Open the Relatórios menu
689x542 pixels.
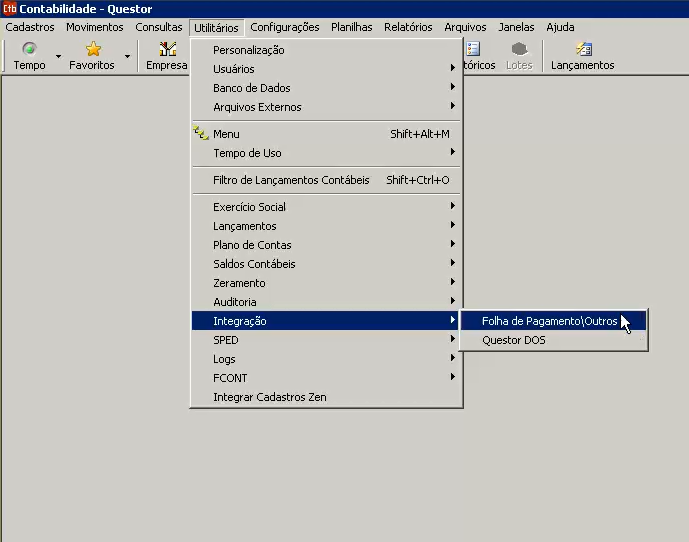(407, 27)
